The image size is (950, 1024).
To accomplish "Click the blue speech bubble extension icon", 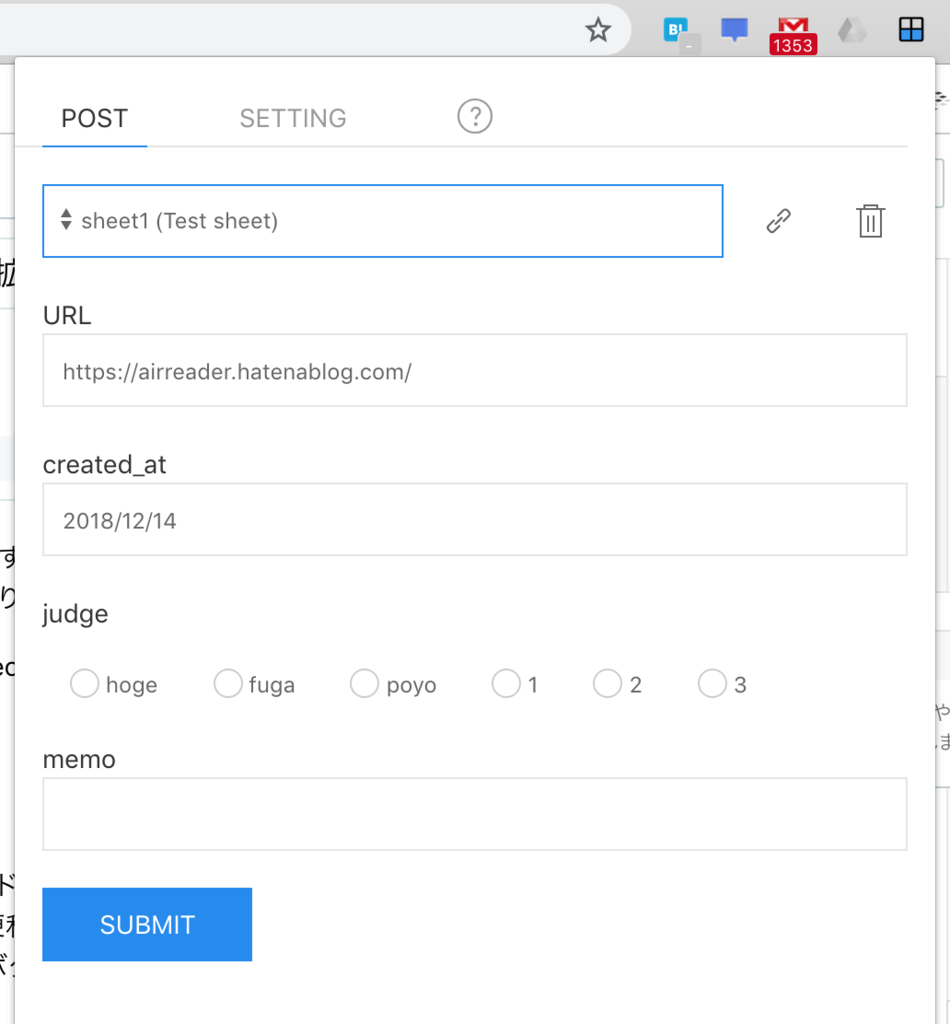I will (734, 30).
